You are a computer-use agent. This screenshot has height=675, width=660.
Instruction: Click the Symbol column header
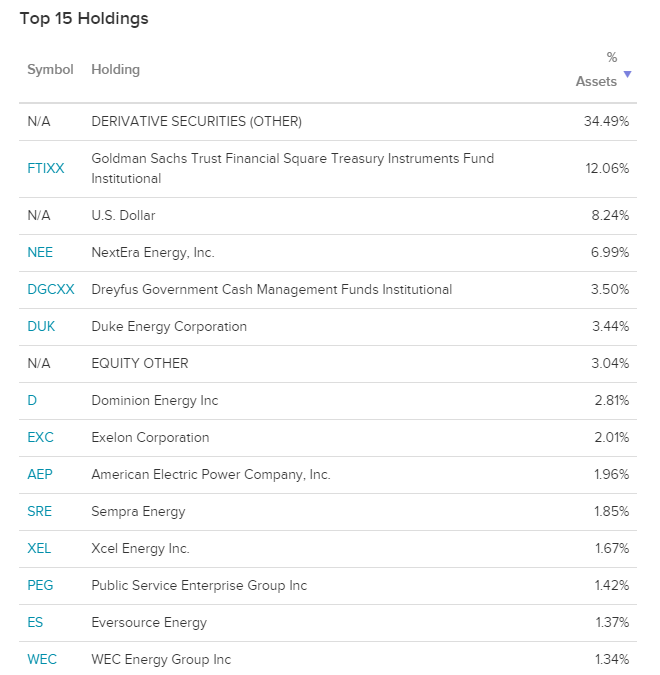[x=50, y=69]
